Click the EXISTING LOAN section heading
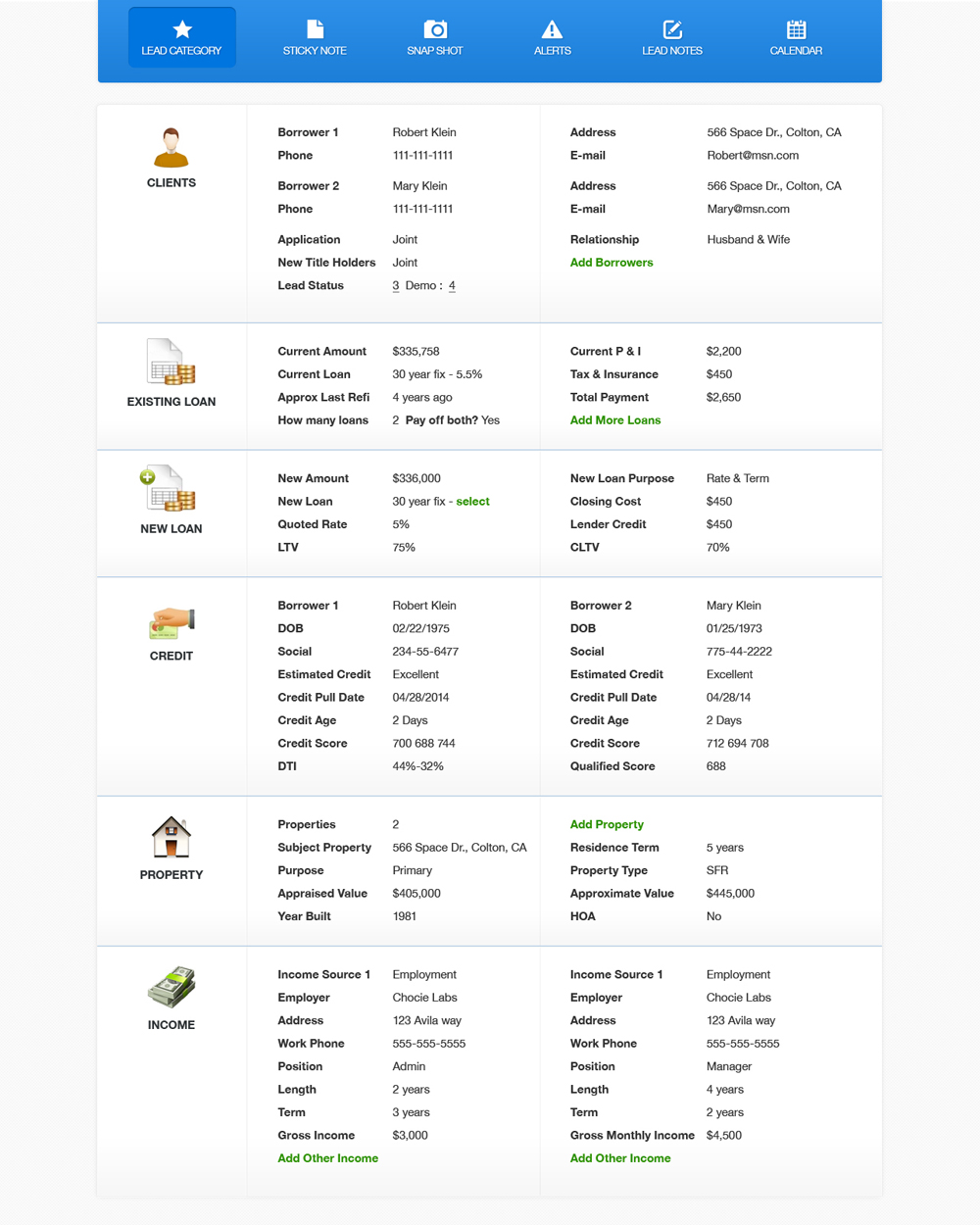Screen dimensions: 980x1225 171,402
